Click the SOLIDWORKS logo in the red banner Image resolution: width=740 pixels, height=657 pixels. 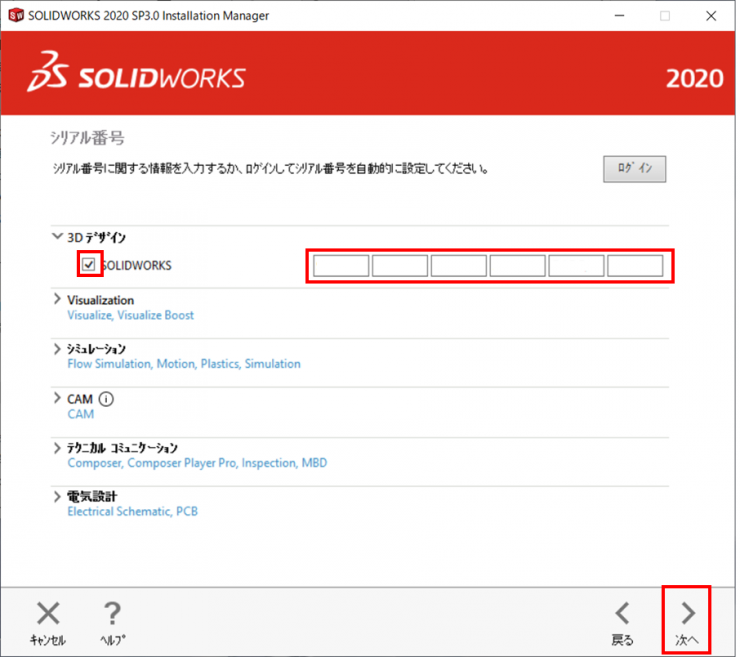(136, 72)
